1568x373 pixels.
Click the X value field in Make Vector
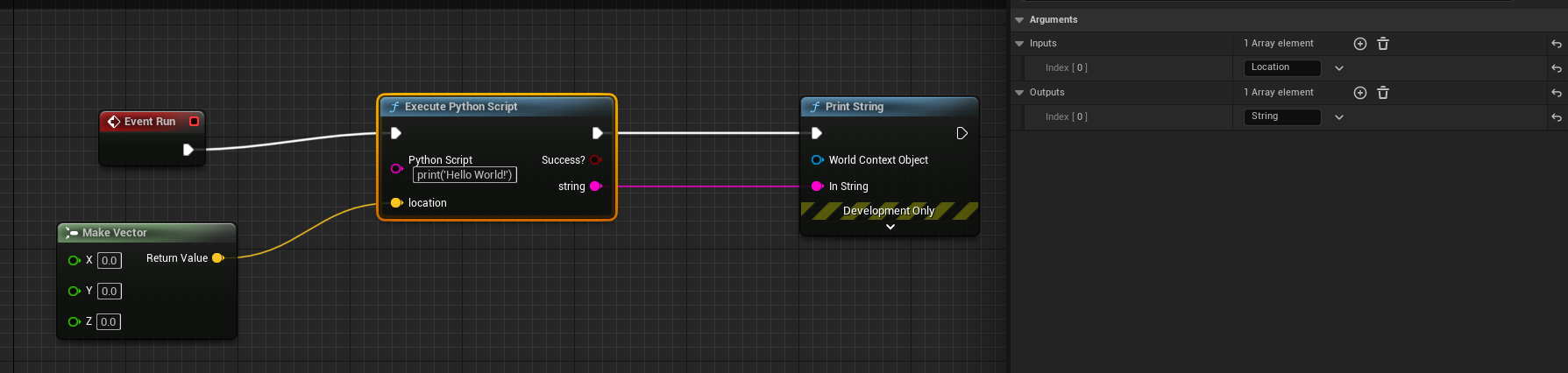[x=109, y=261]
